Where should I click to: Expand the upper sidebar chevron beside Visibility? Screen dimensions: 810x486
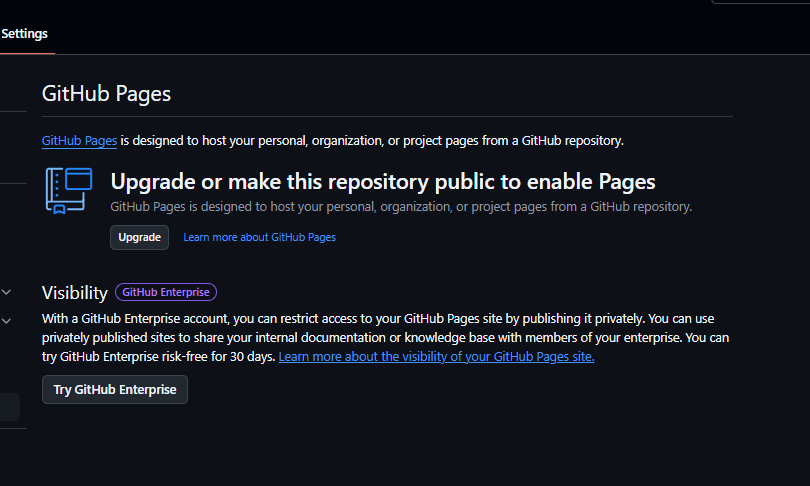click(x=6, y=292)
